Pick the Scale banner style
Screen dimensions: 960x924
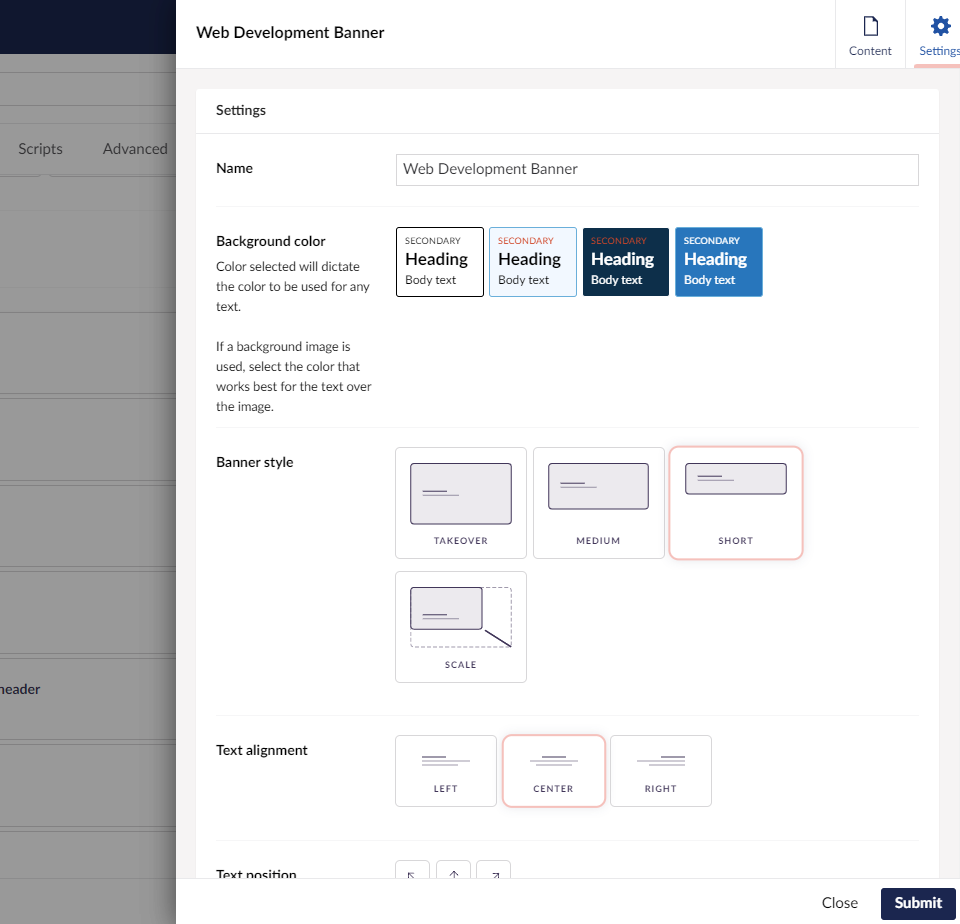[x=460, y=626]
